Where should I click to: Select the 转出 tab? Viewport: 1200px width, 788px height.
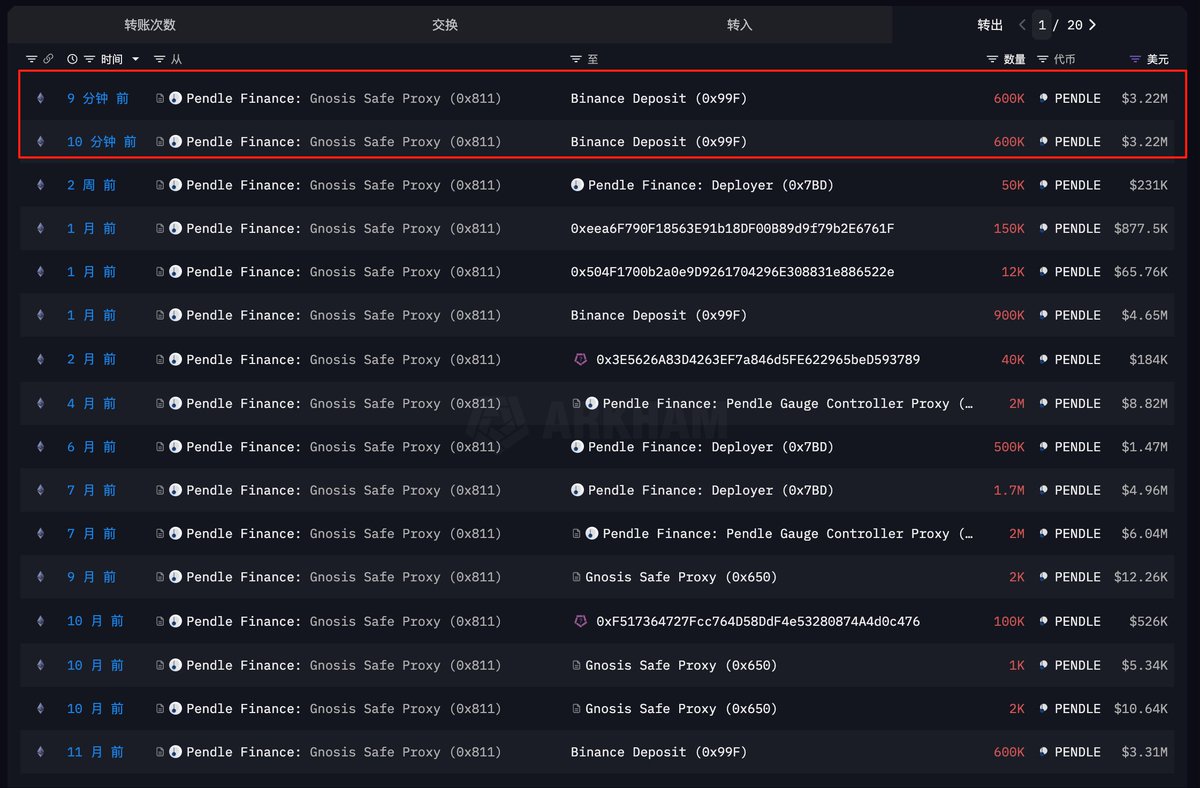point(990,25)
